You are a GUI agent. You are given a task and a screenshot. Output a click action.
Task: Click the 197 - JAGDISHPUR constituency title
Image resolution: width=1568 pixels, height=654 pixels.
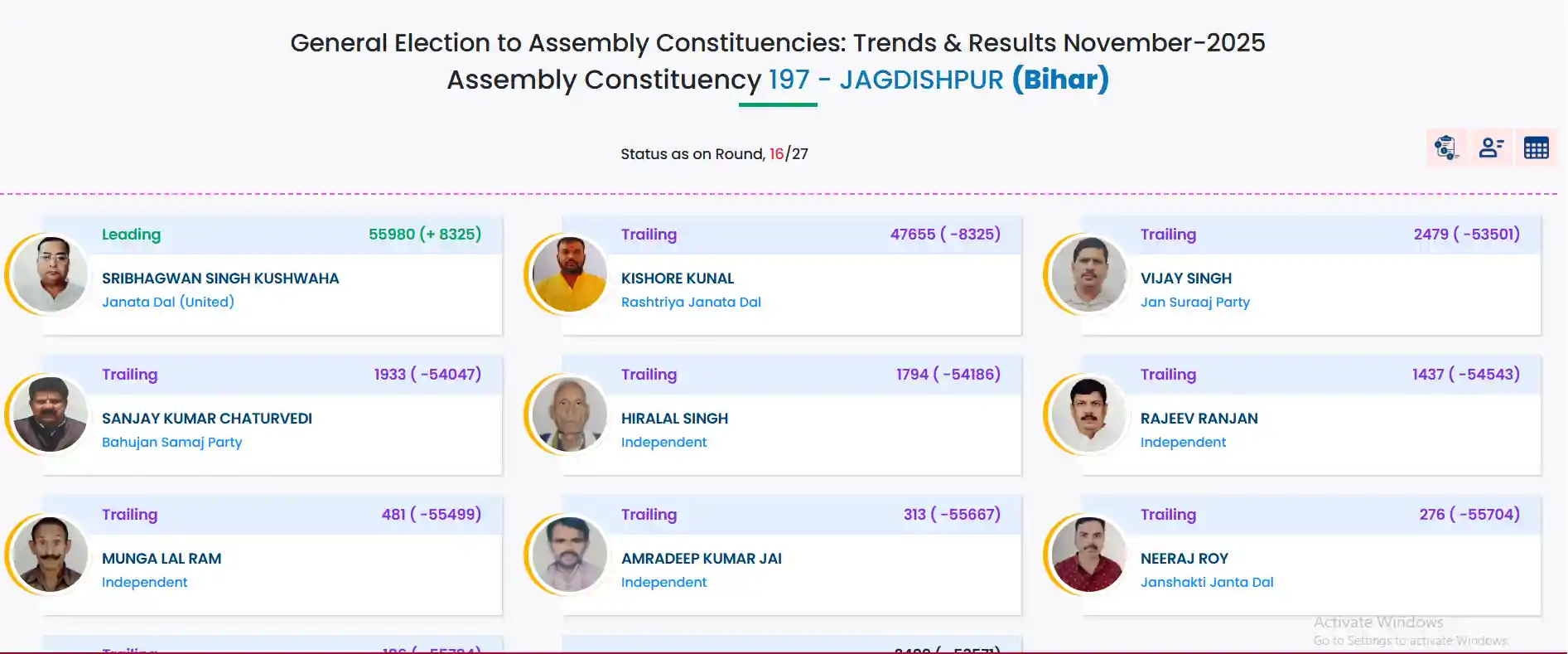[x=885, y=80]
